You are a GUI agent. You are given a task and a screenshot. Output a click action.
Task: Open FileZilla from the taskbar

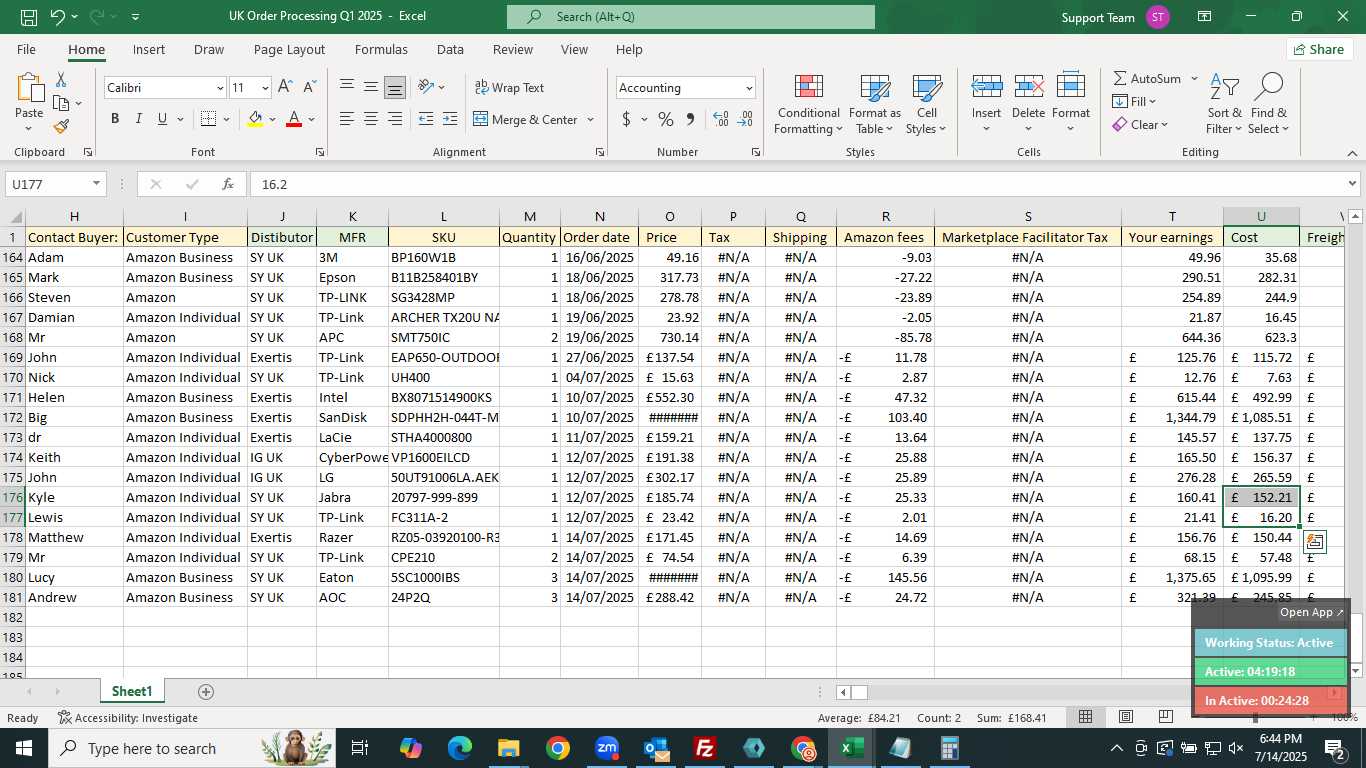coord(705,748)
